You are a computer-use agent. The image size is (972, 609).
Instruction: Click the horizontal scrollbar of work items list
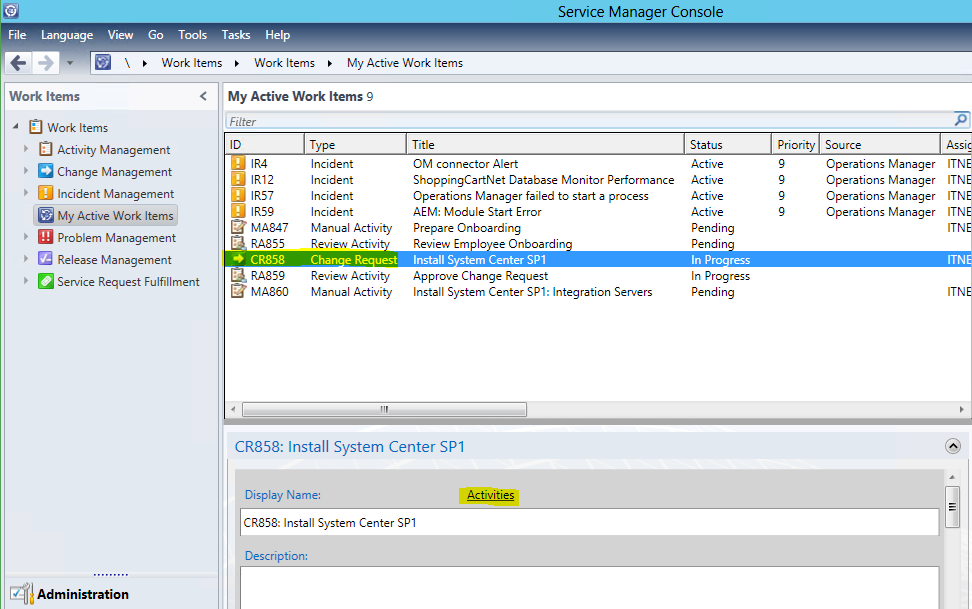[x=384, y=409]
